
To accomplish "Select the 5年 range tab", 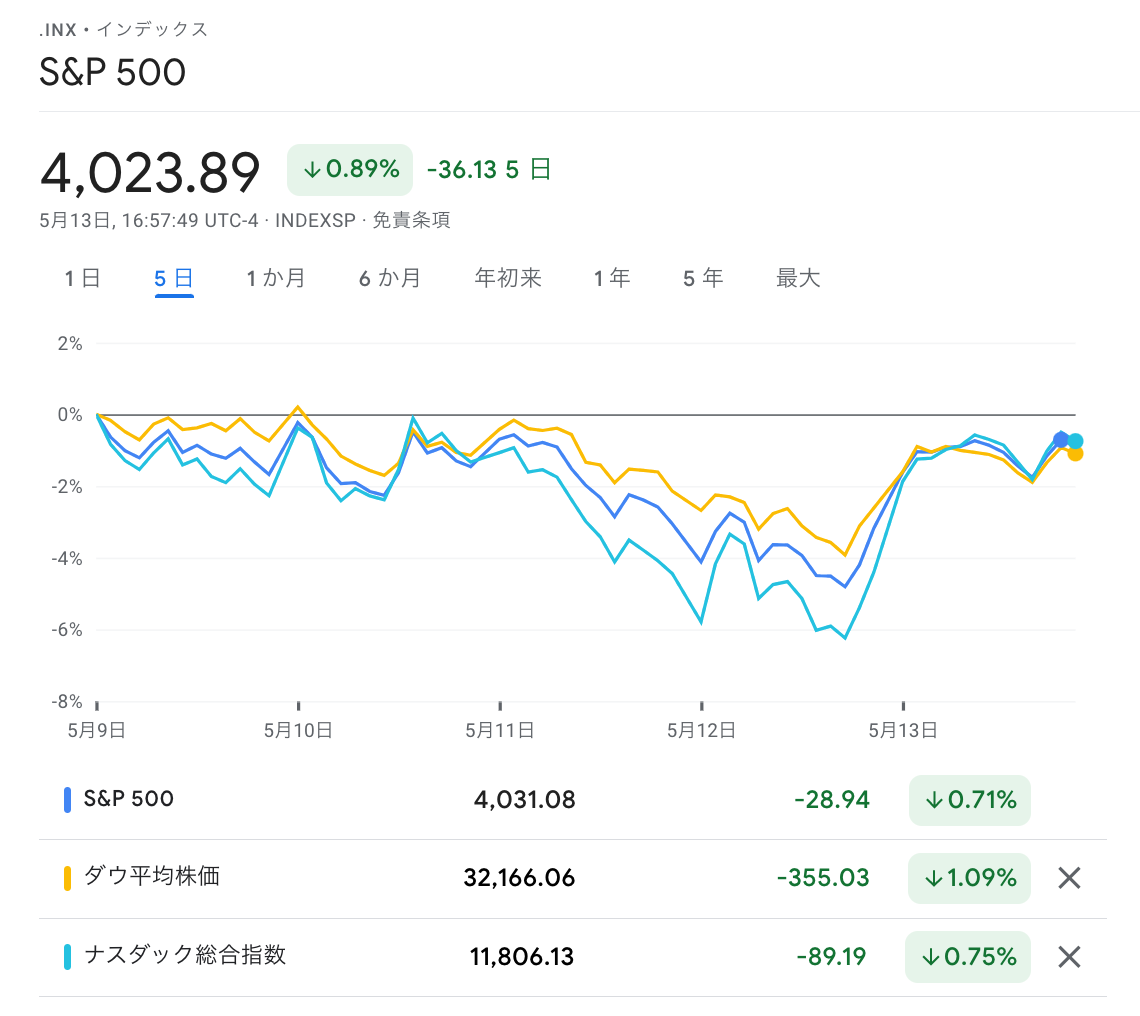I will click(703, 278).
